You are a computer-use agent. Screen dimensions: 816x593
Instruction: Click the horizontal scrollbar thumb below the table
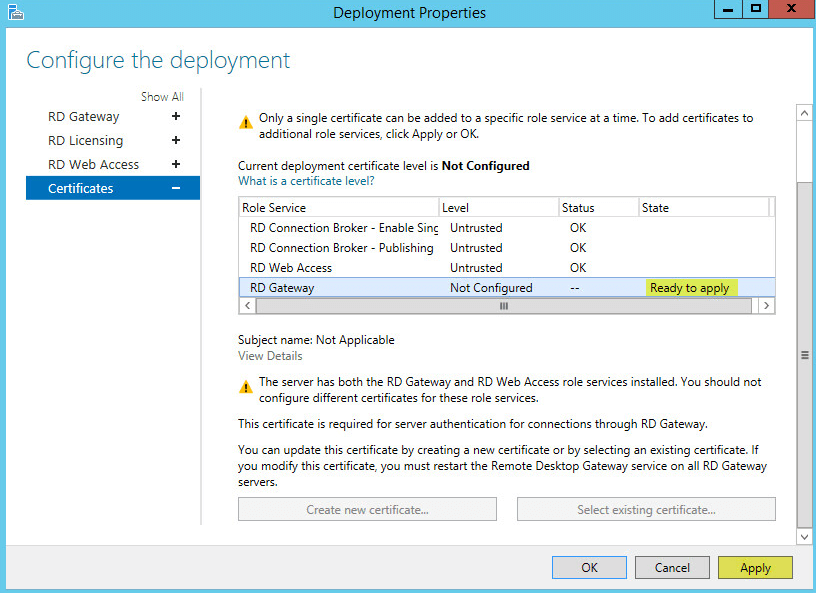point(503,306)
